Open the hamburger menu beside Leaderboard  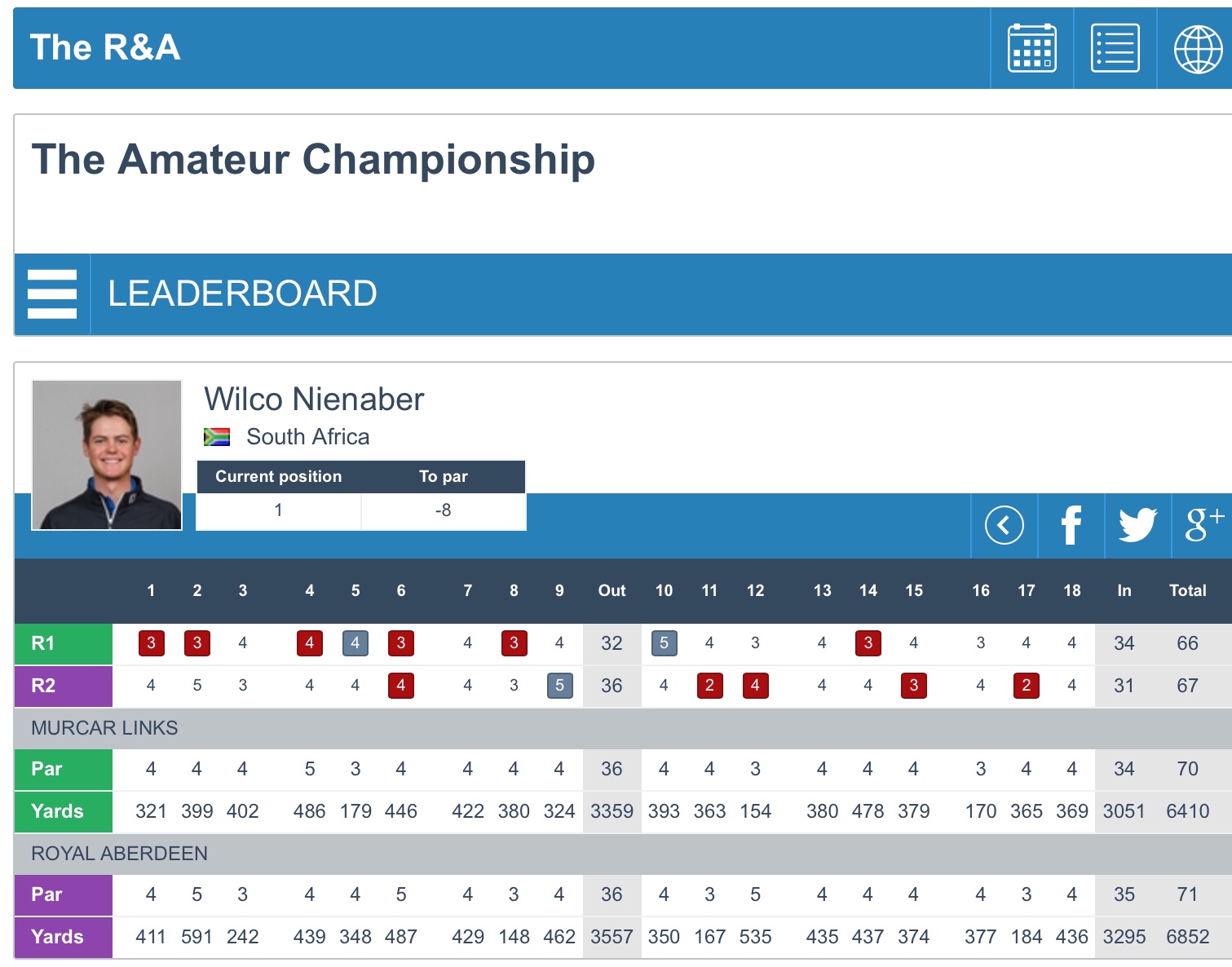(52, 294)
